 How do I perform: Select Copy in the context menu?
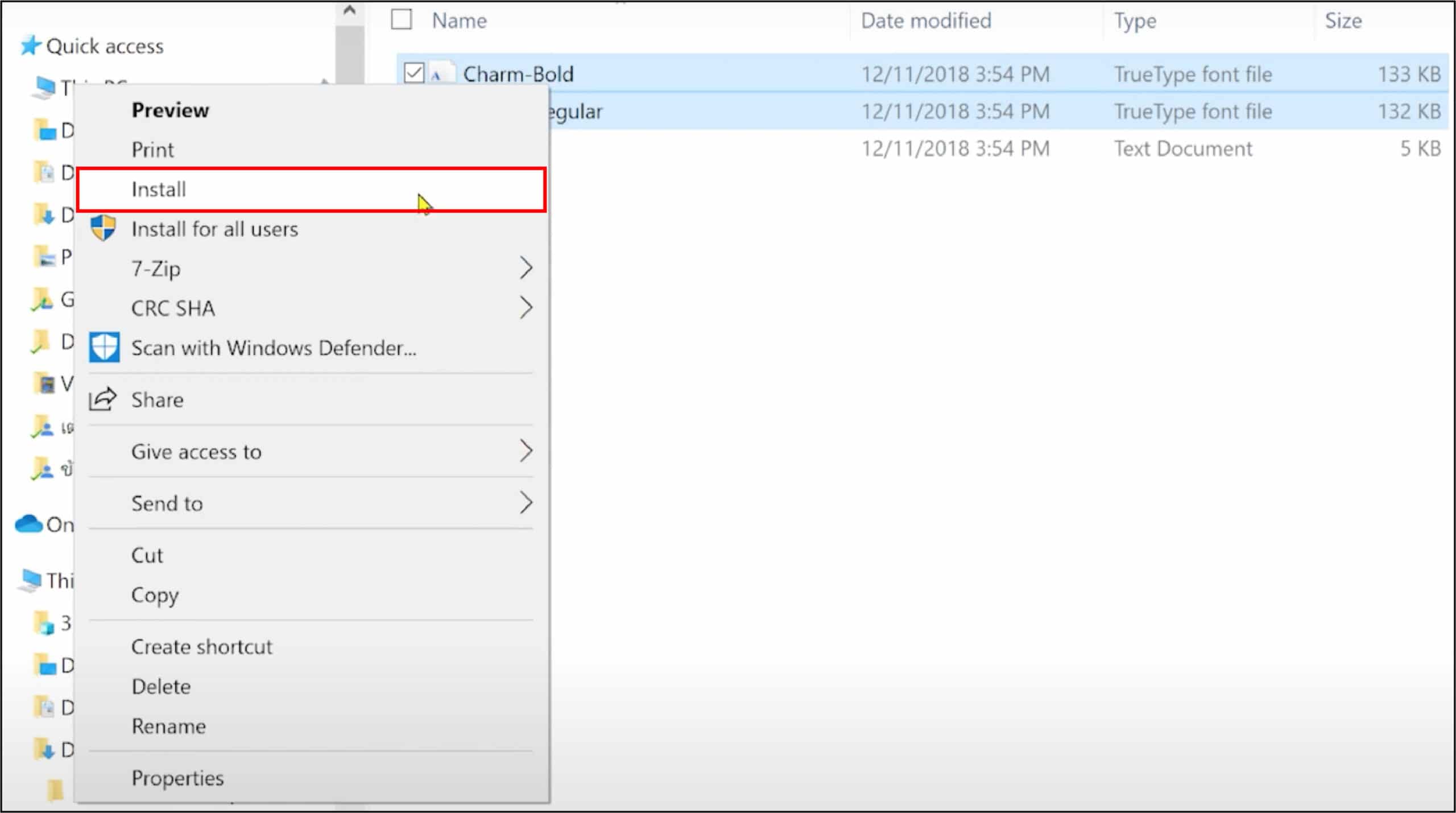click(312, 595)
